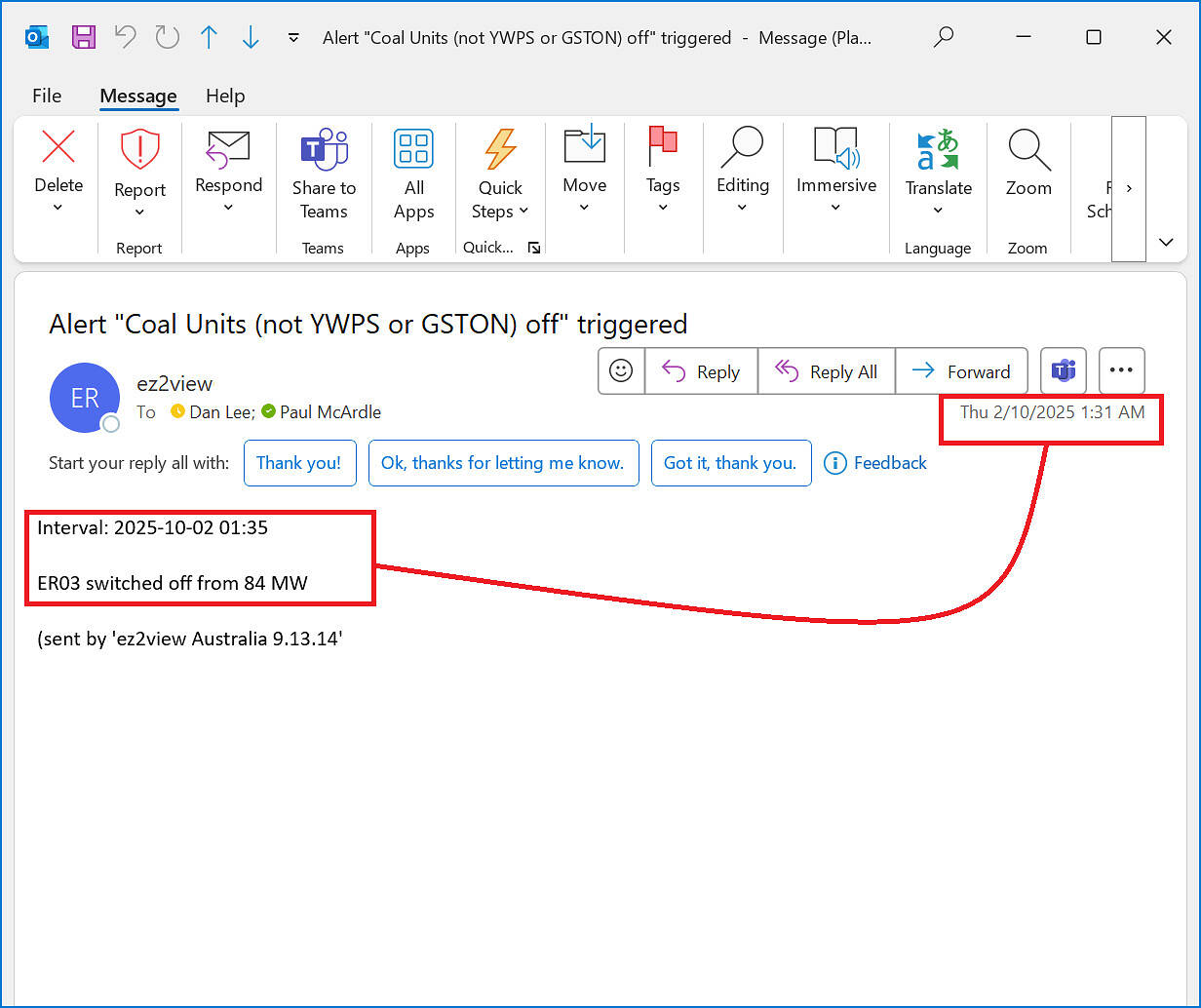The height and width of the screenshot is (1008, 1201).
Task: Expand the Immersive dropdown
Action: [x=835, y=207]
